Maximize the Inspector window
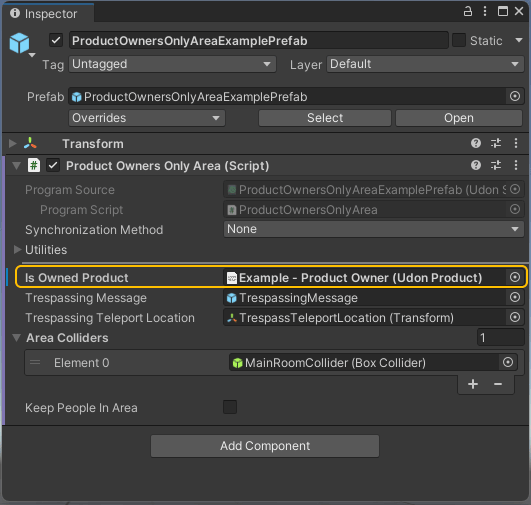Viewport: 531px width, 505px height. click(503, 12)
